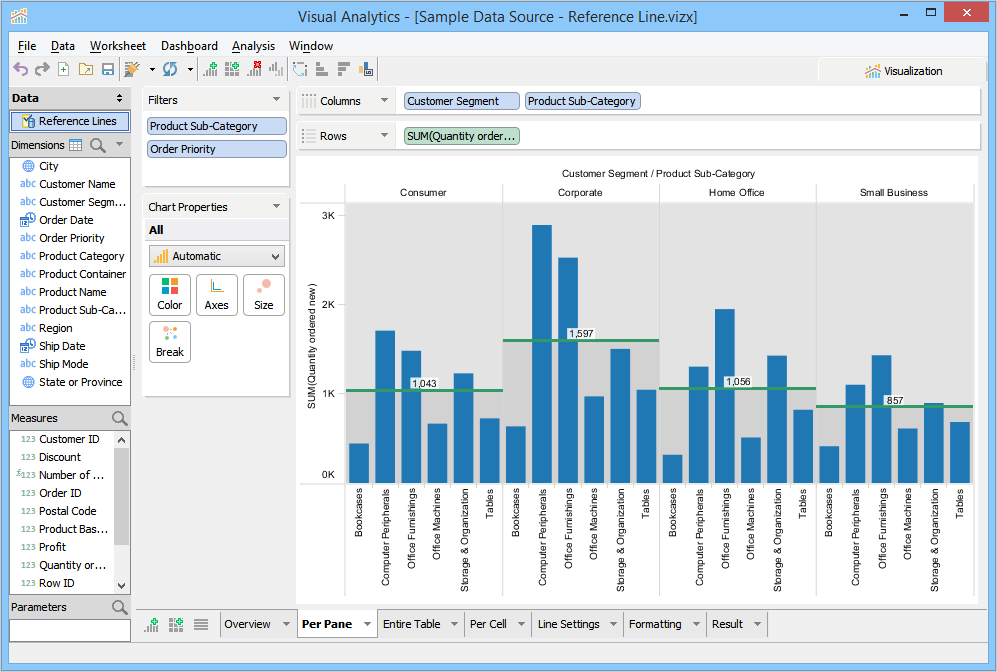
Task: Expand the Columns shelf dropdown arrow
Action: point(383,101)
